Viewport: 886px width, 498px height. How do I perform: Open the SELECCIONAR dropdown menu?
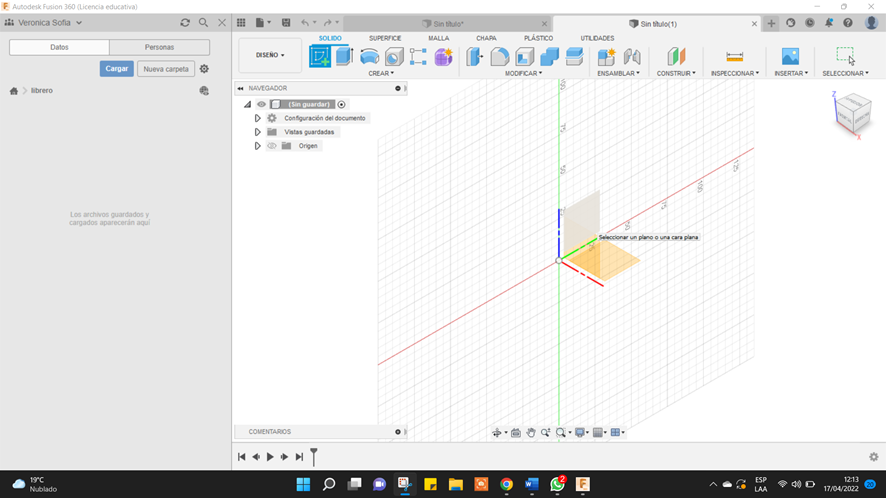845,73
